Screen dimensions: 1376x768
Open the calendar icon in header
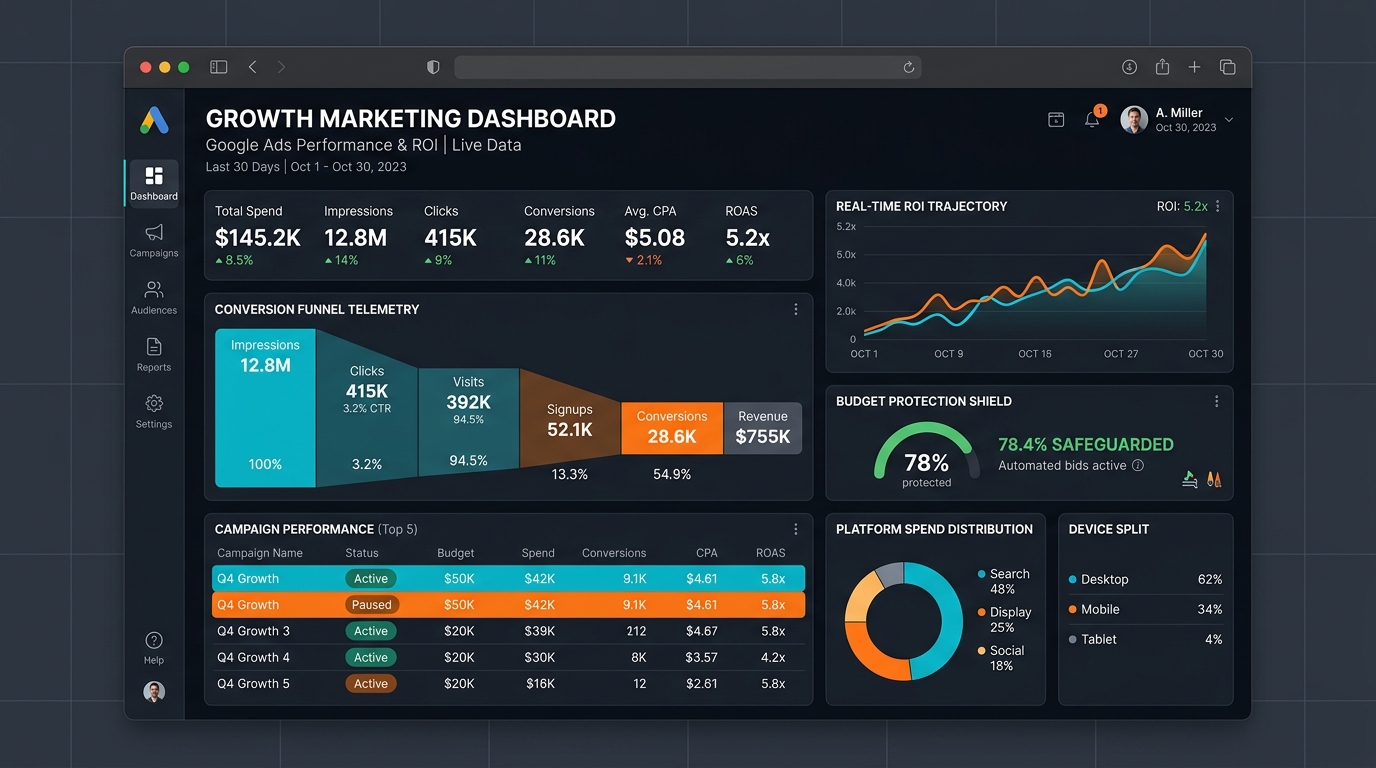coord(1056,120)
